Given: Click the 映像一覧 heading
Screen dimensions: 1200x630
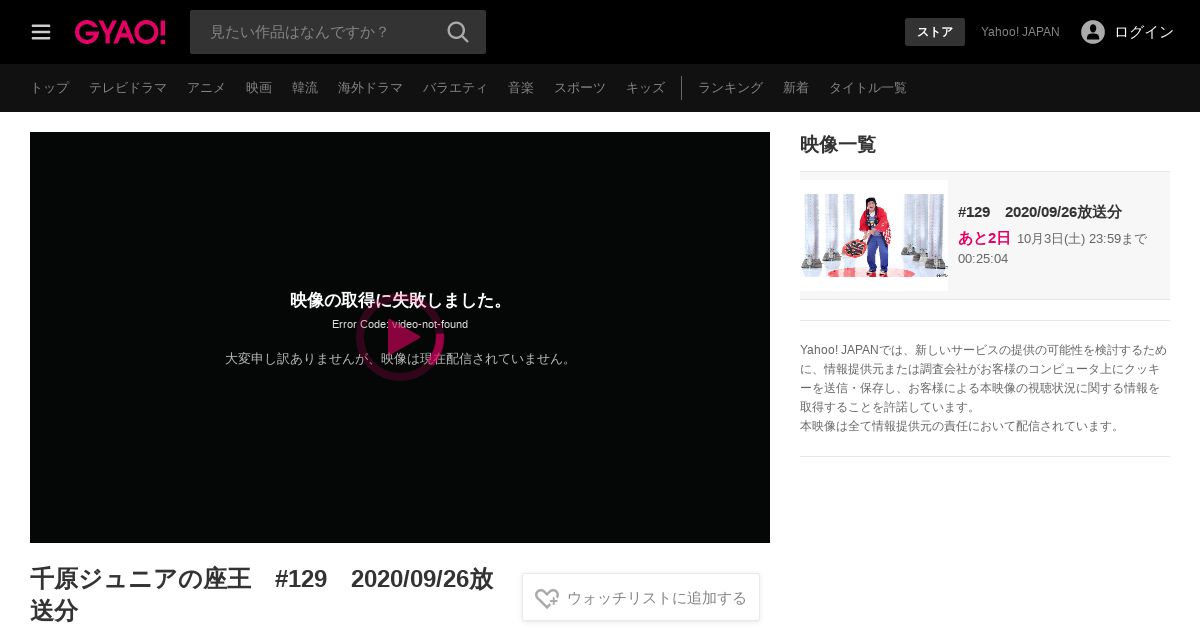Looking at the screenshot, I should coord(838,144).
